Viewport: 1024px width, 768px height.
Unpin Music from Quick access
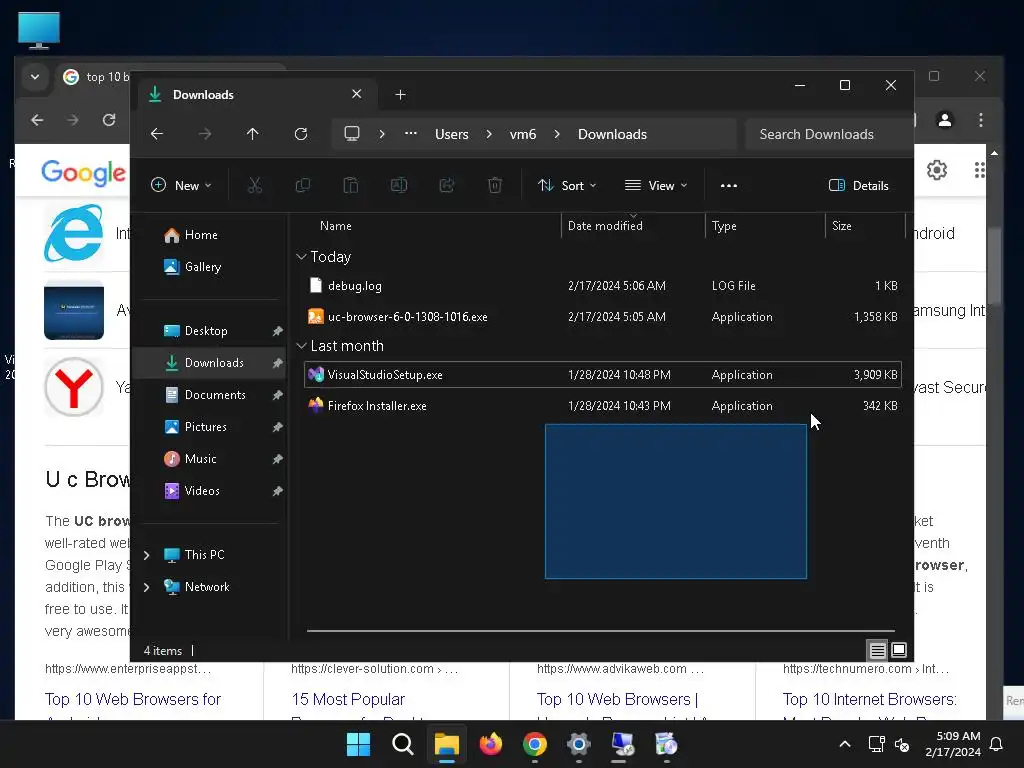[278, 459]
